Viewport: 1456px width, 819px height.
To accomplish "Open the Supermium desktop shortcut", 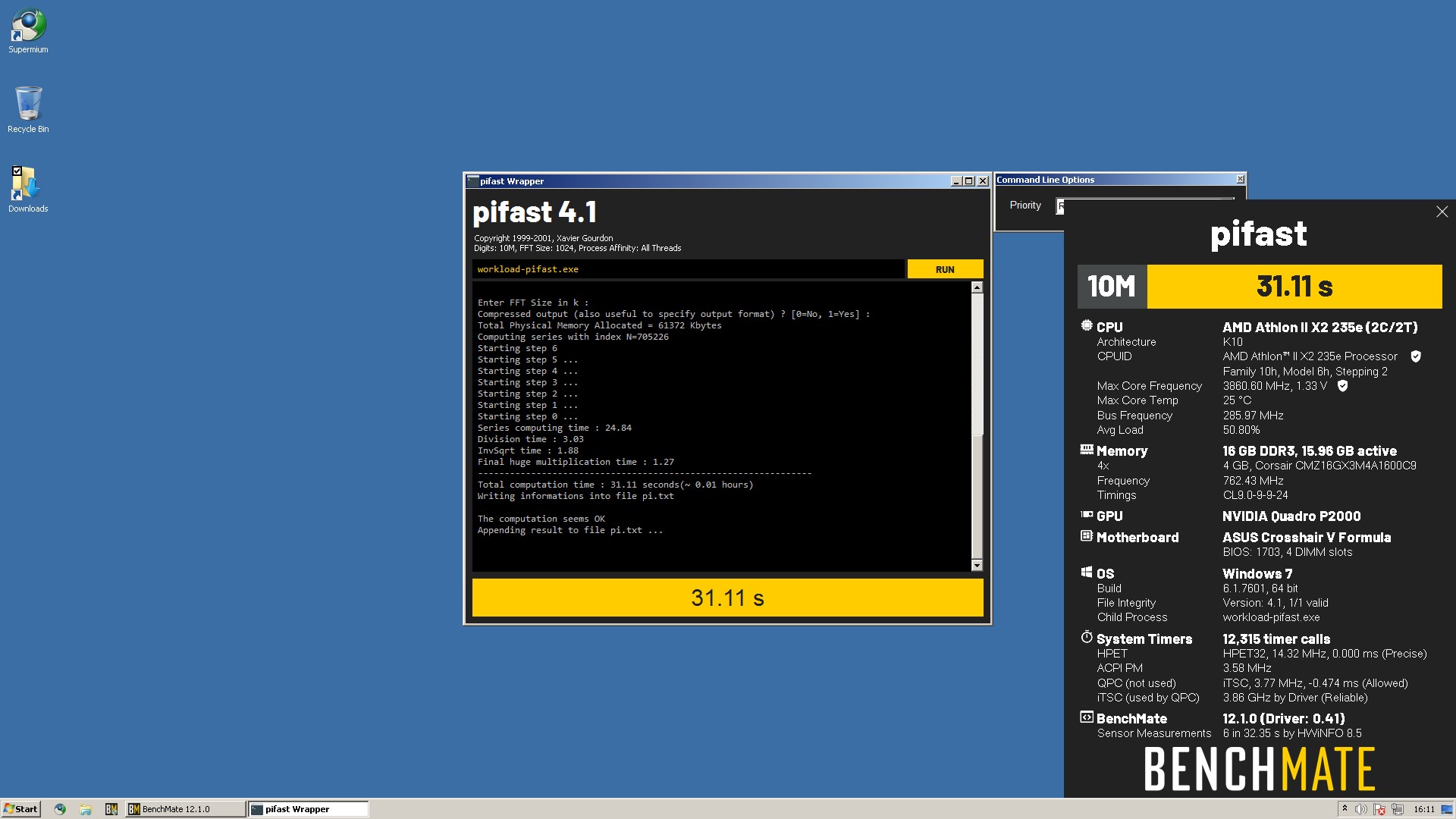I will pos(28,32).
